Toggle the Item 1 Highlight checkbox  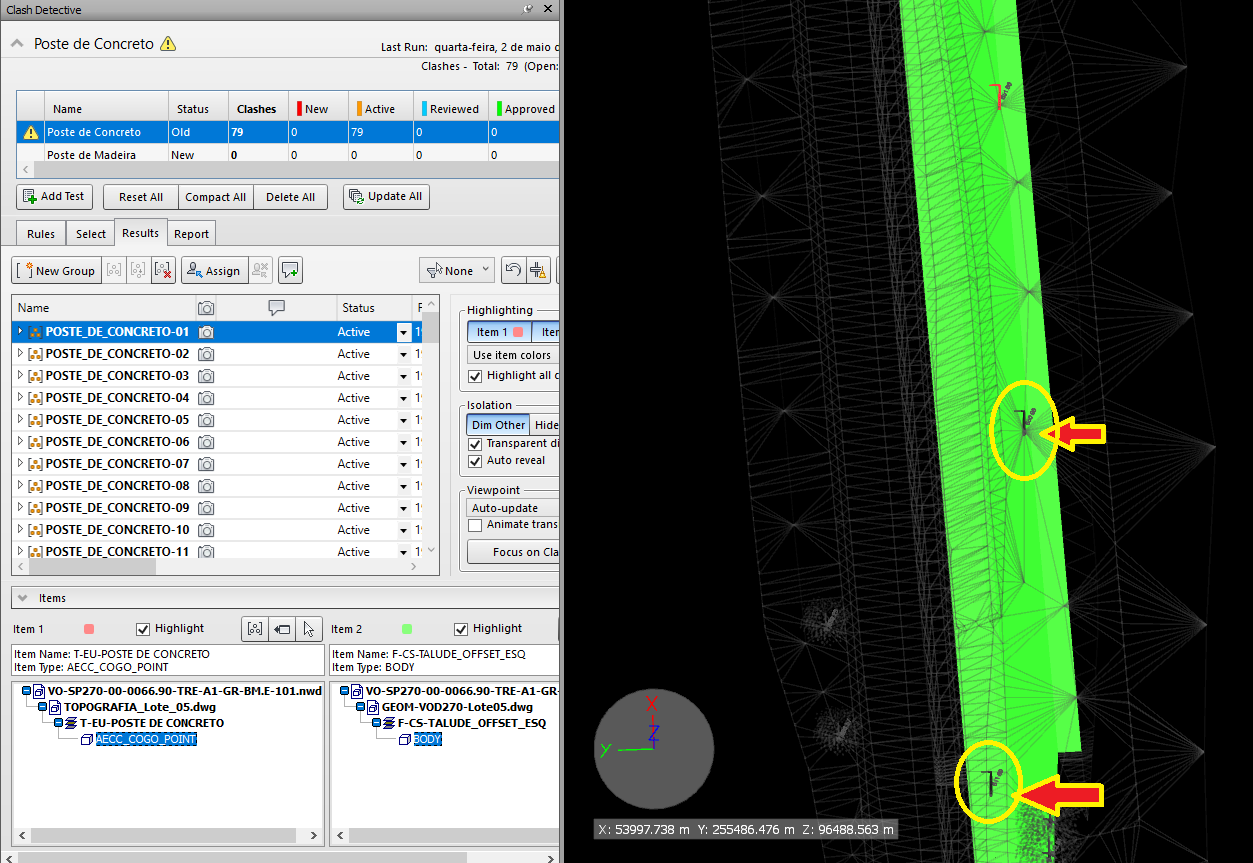(143, 629)
